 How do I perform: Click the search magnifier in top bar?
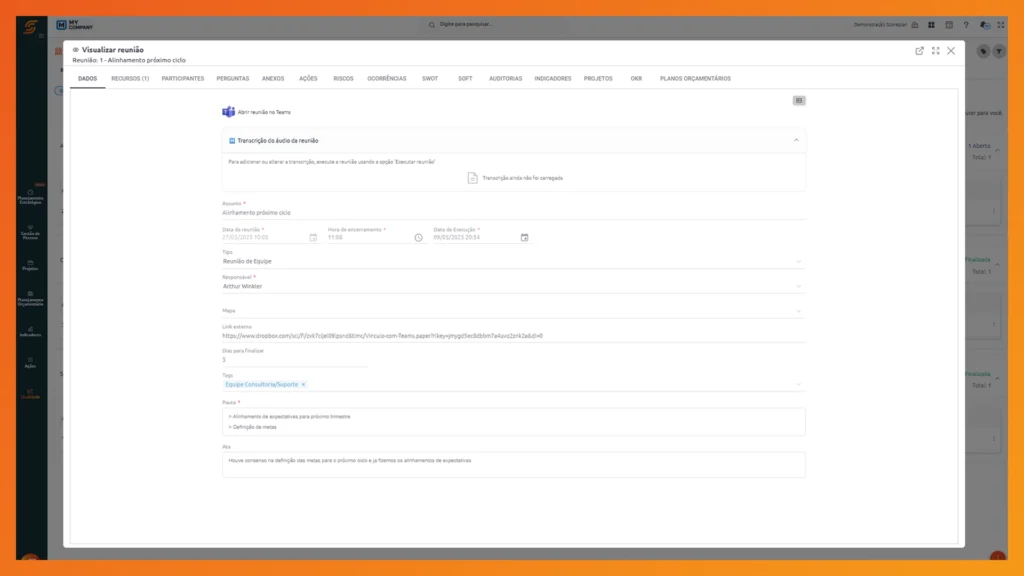pyautogui.click(x=432, y=25)
